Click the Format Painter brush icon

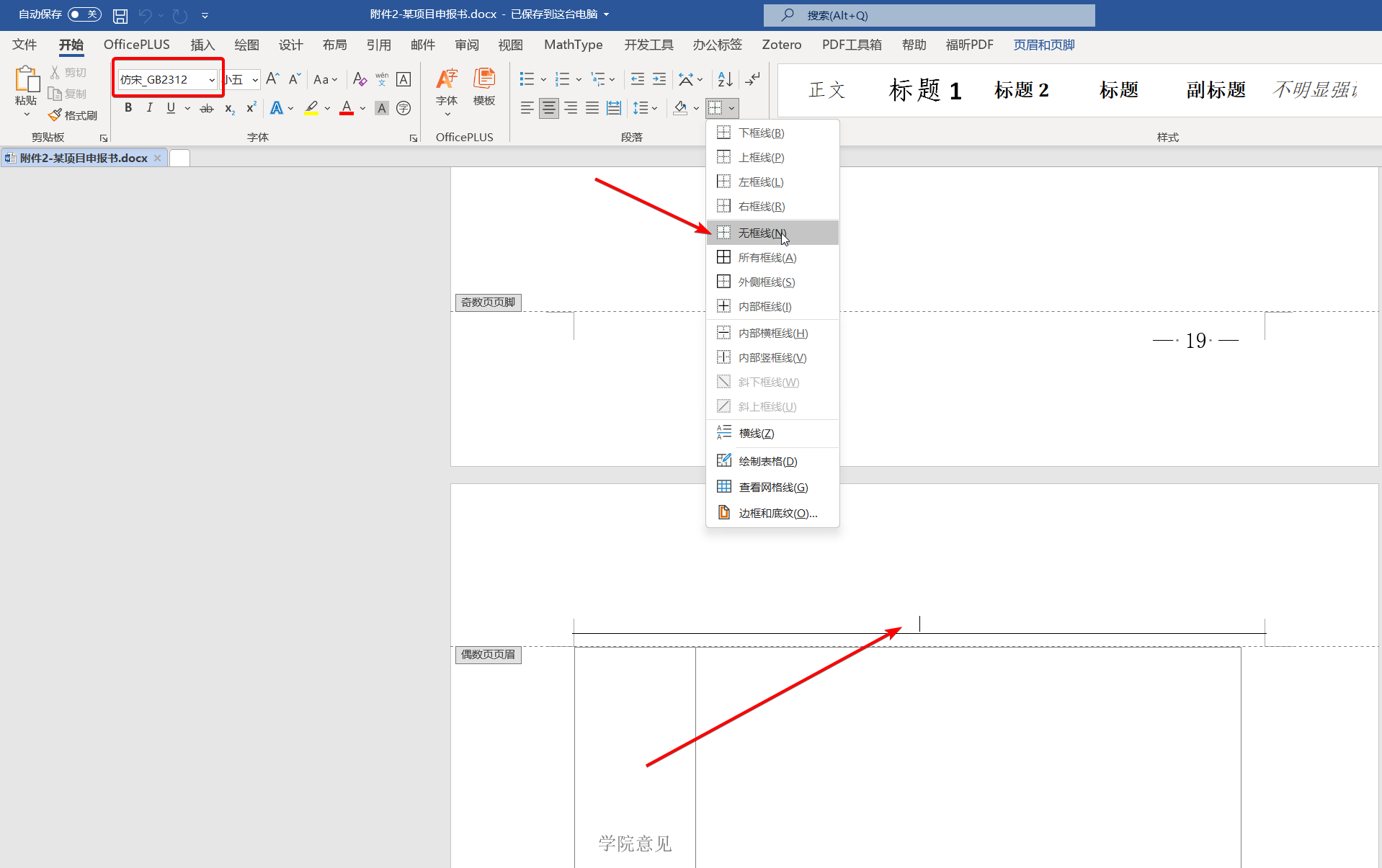(x=55, y=115)
